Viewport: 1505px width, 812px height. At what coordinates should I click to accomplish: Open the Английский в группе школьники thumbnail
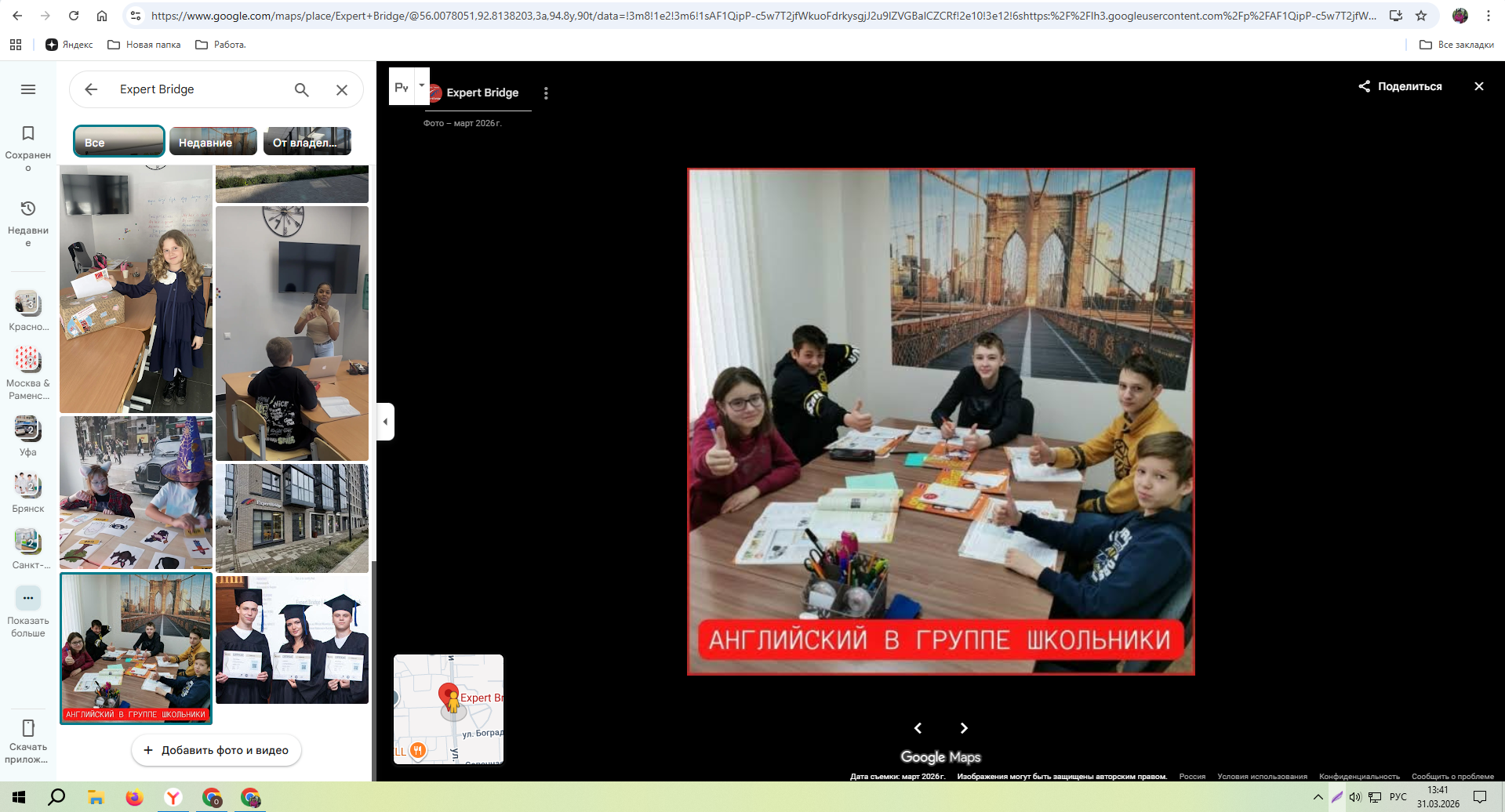(x=136, y=648)
